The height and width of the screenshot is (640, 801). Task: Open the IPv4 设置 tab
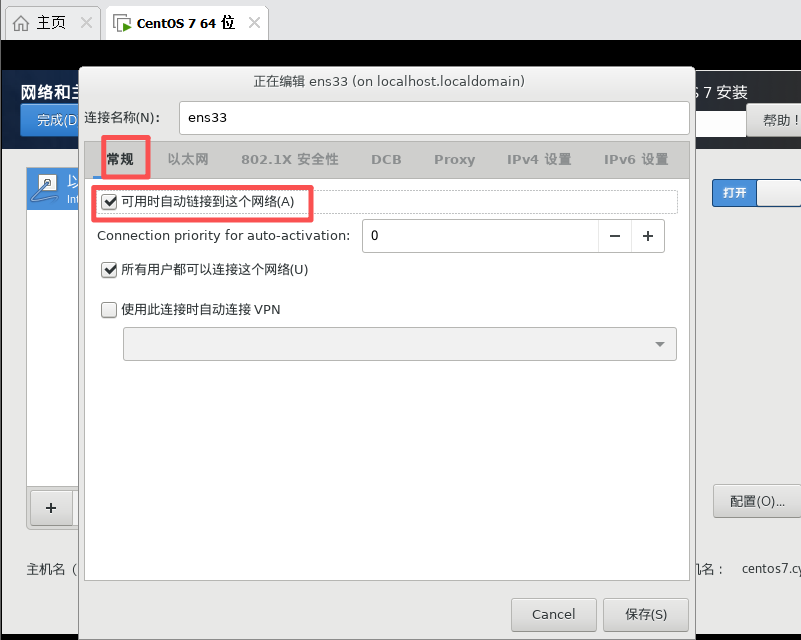[x=539, y=159]
